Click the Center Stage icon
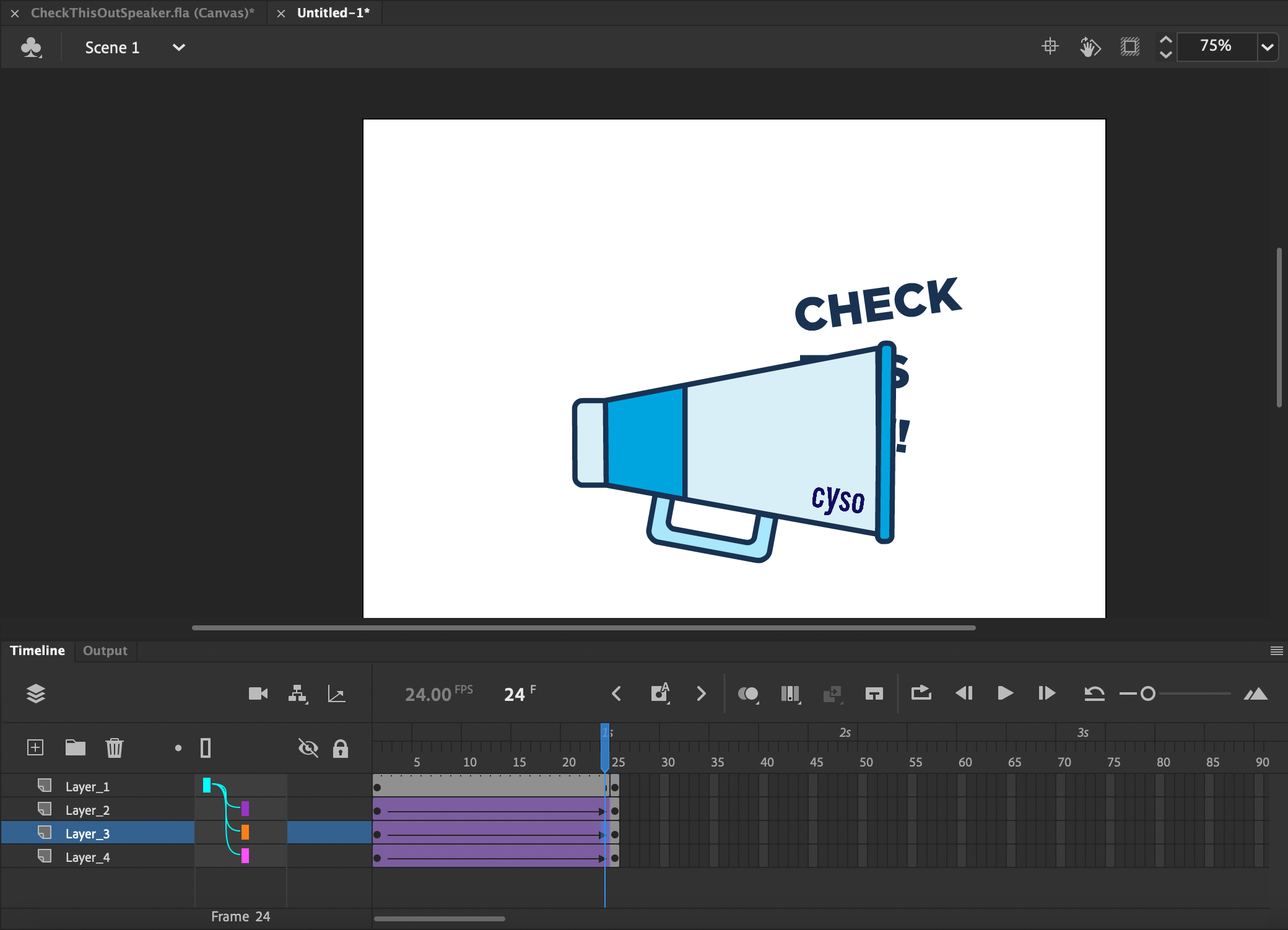The image size is (1288, 930). 1051,46
